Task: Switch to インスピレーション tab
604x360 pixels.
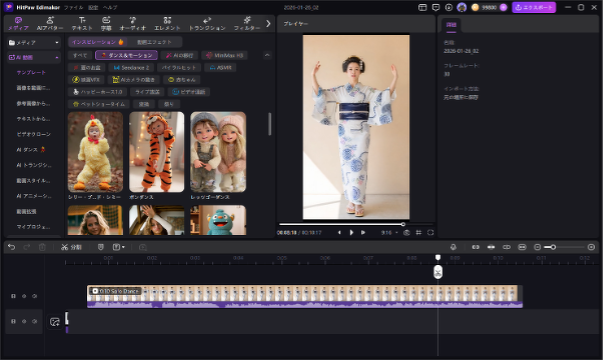Action: coord(97,42)
